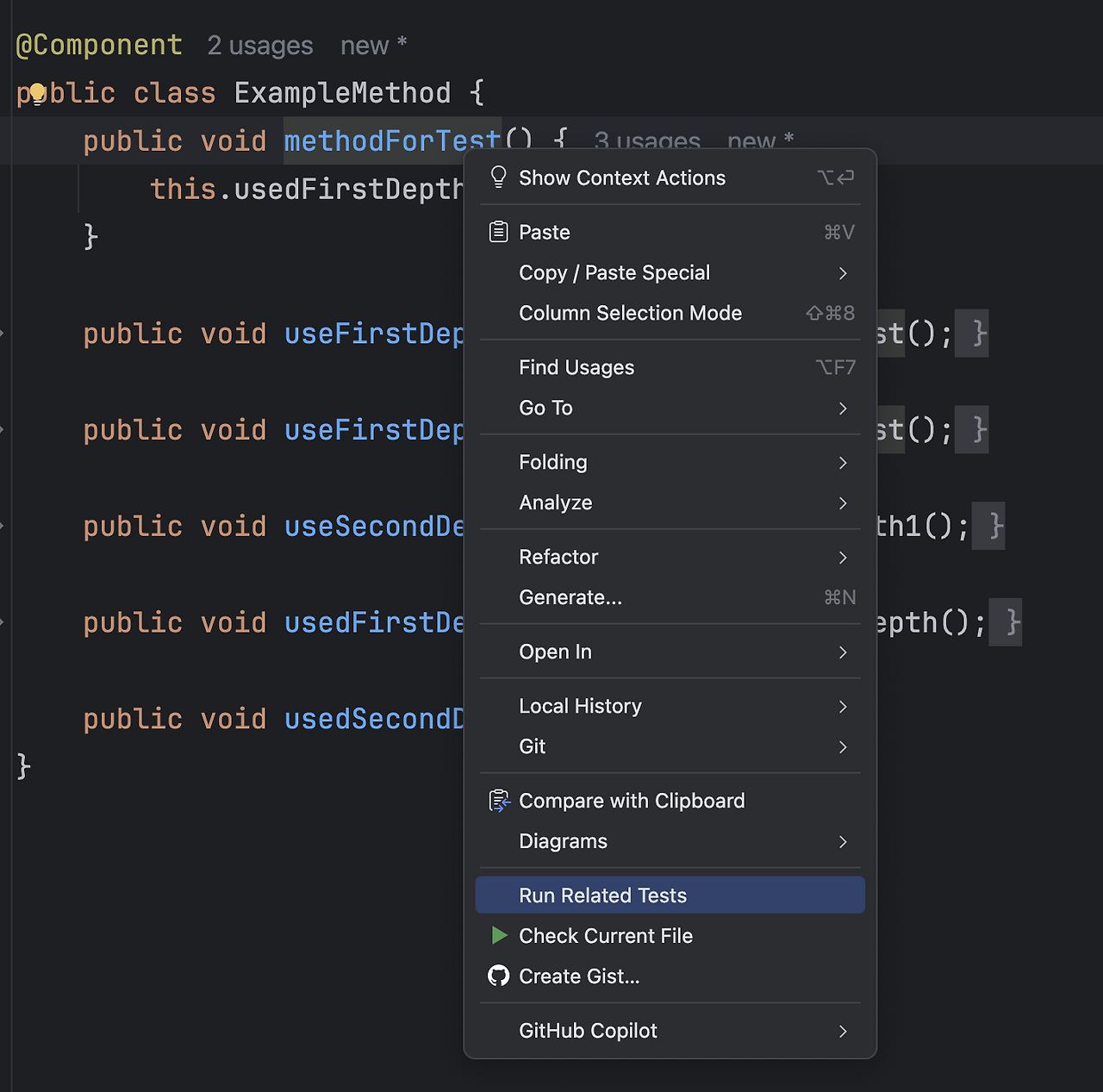Viewport: 1103px width, 1092px height.
Task: Click the 'new *' hint on the @Component line
Action: 374,46
